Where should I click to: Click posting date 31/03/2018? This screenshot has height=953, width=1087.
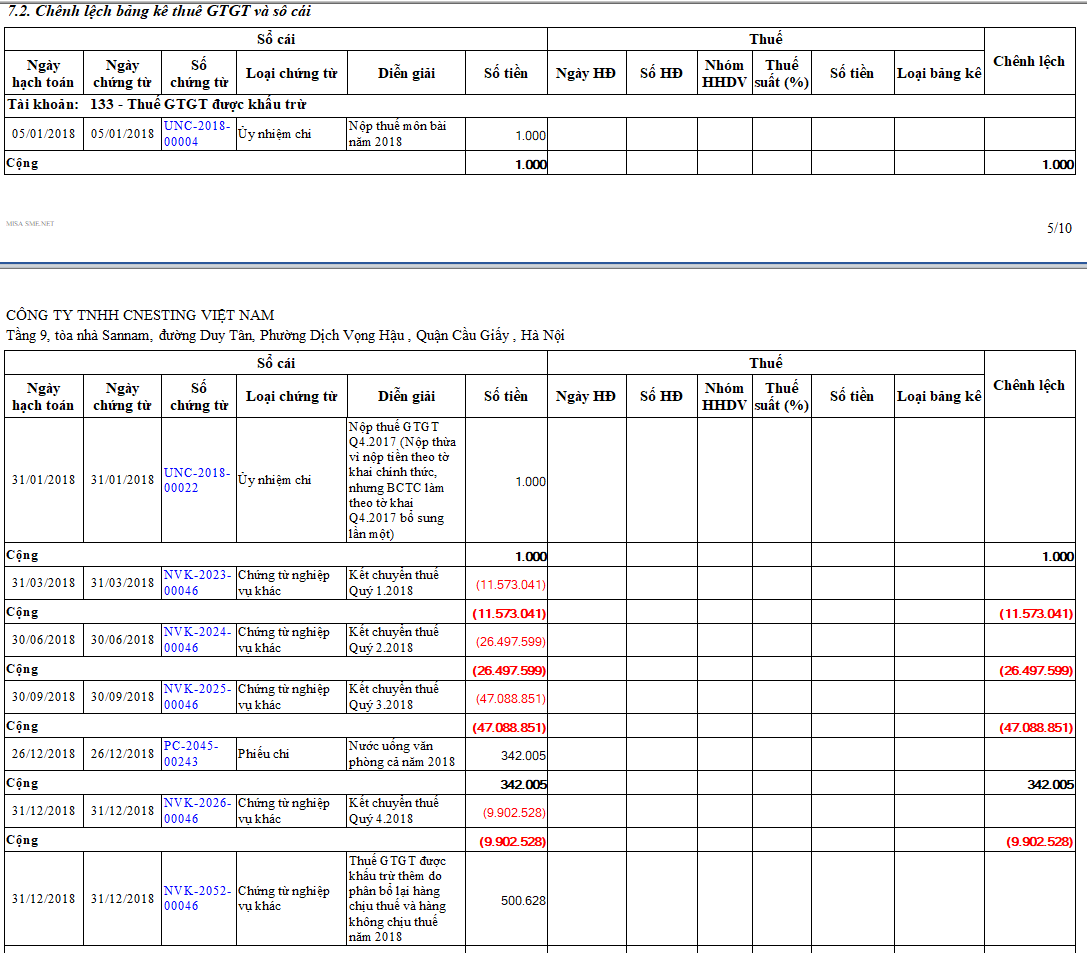point(44,583)
